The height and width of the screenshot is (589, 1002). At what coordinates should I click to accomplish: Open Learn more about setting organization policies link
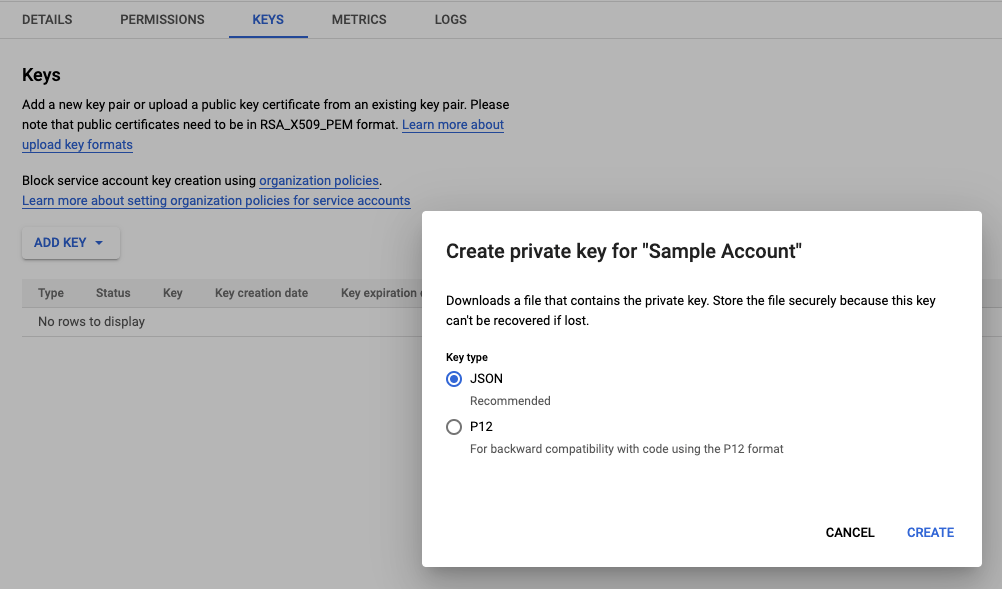coord(216,201)
